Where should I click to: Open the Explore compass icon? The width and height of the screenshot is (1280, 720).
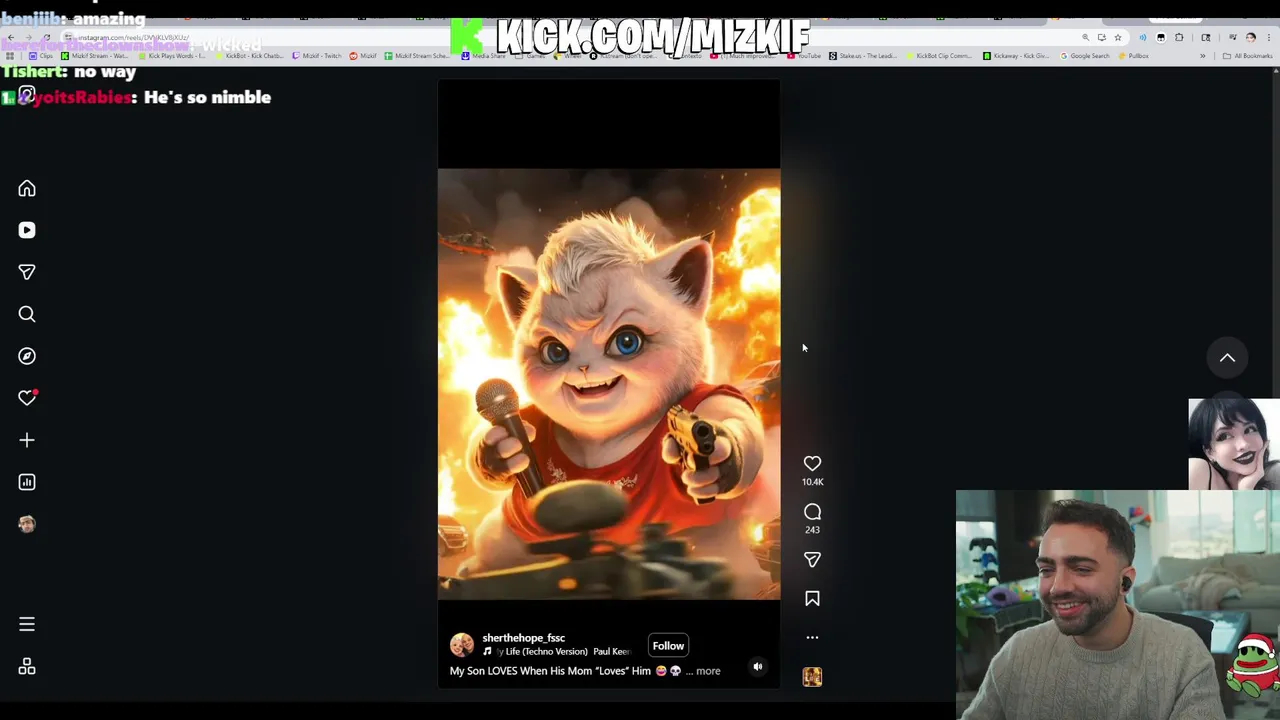[27, 356]
